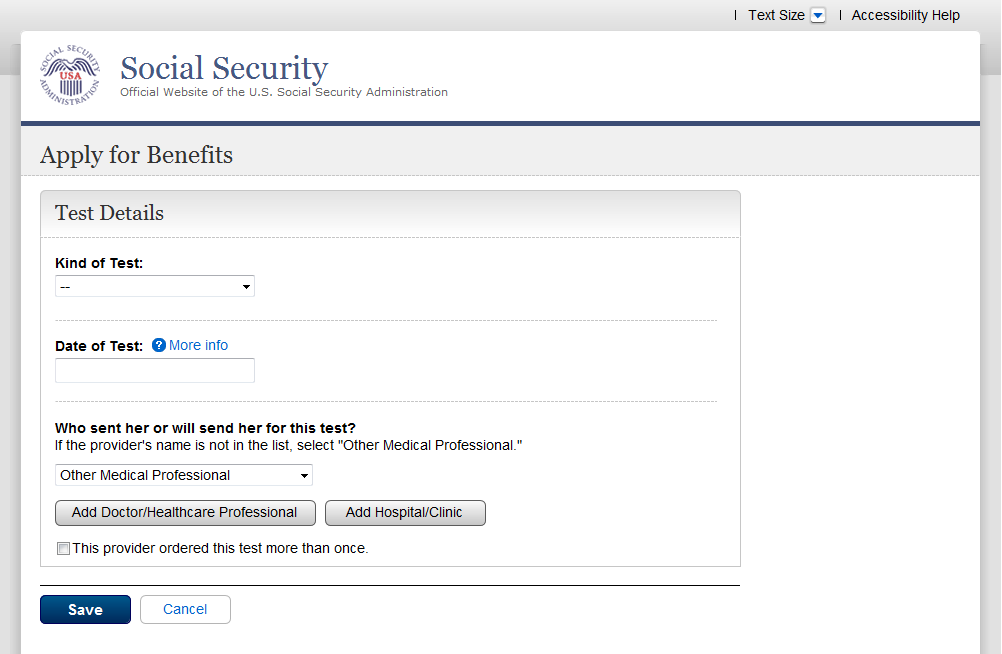Click the Cancel button
Viewport: 1002px width, 654px height.
pos(185,610)
